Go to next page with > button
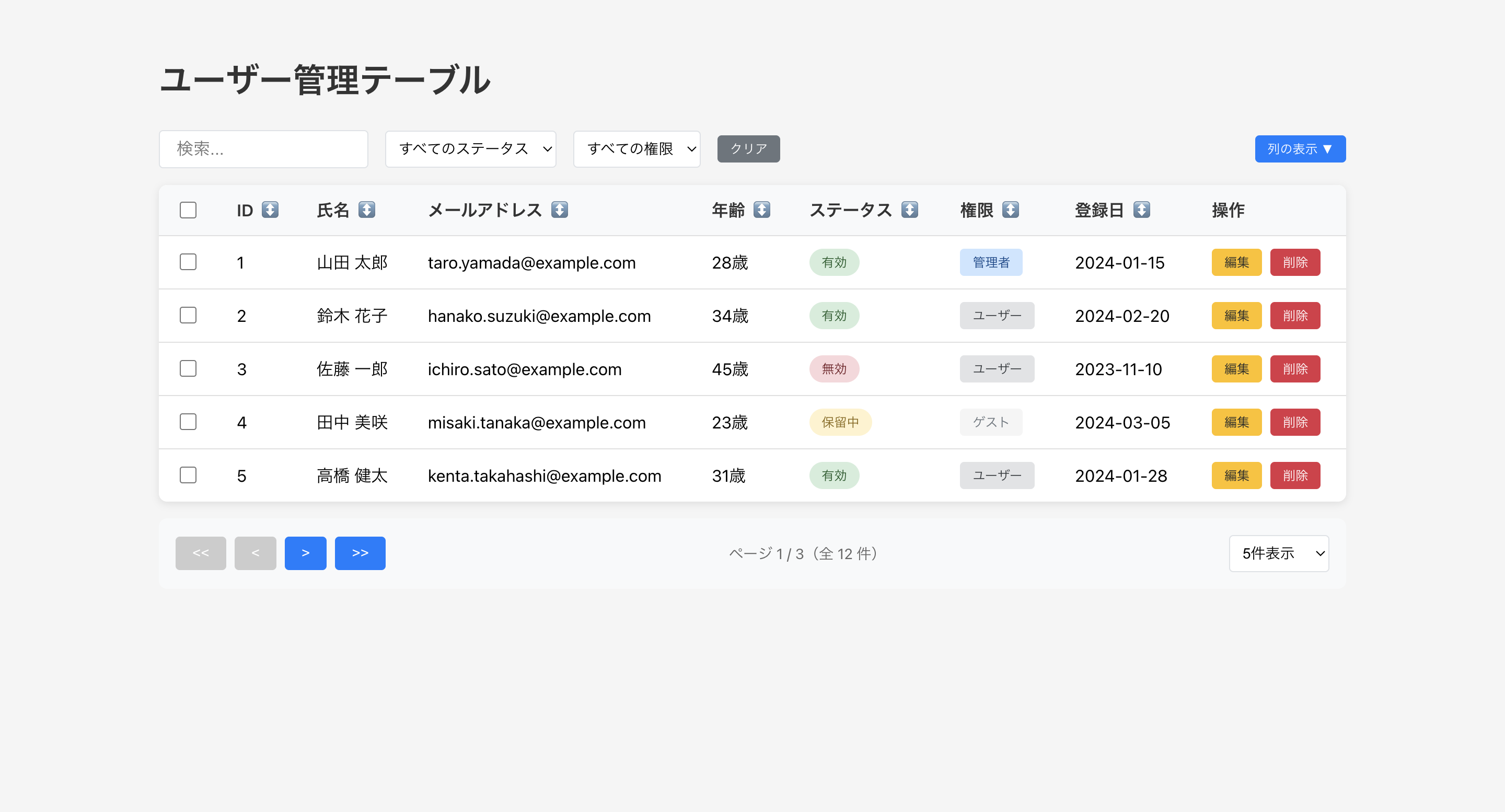The height and width of the screenshot is (812, 1505). (x=305, y=553)
